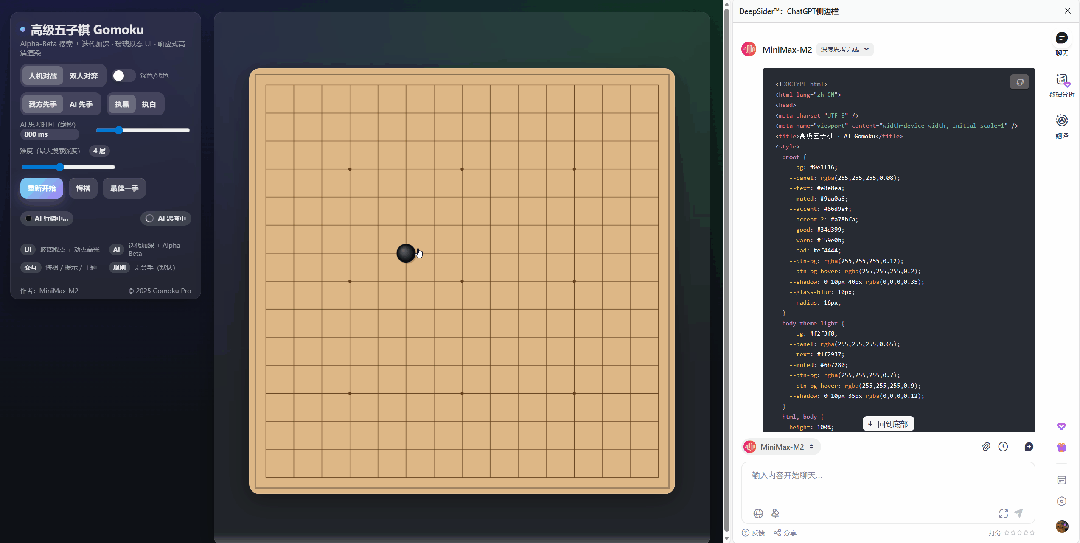Viewport: 1080px width, 543px height.
Task: Copy the code block with copy icon
Action: click(1019, 82)
